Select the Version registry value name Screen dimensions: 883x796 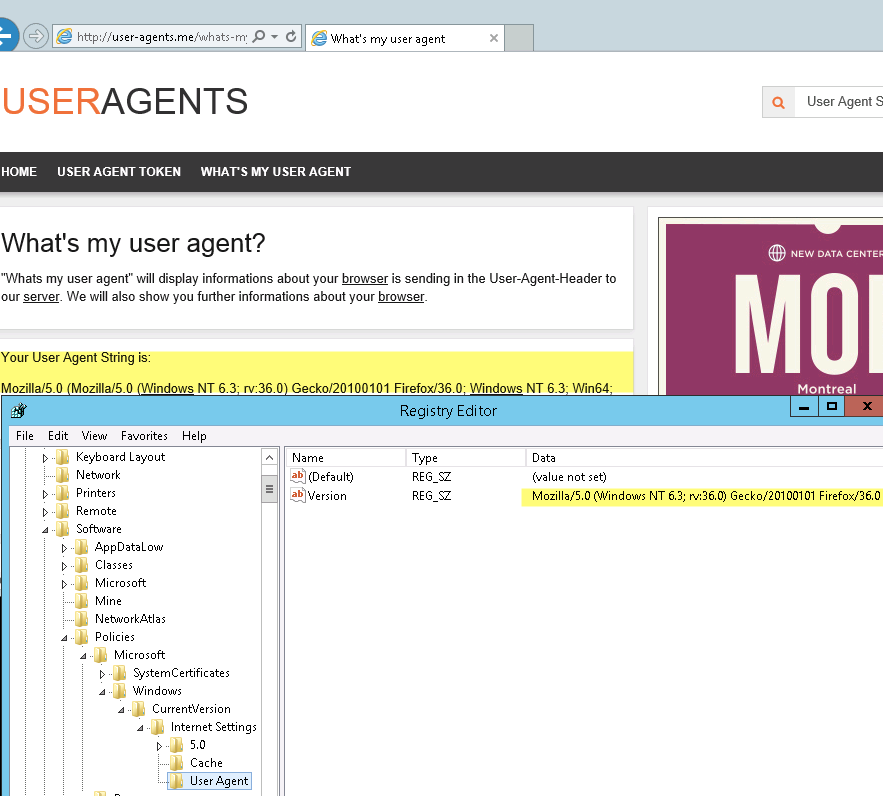pos(327,496)
